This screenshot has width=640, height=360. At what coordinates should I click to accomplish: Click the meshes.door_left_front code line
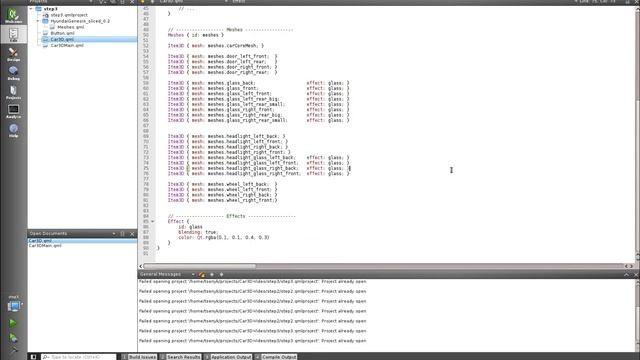pos(222,56)
